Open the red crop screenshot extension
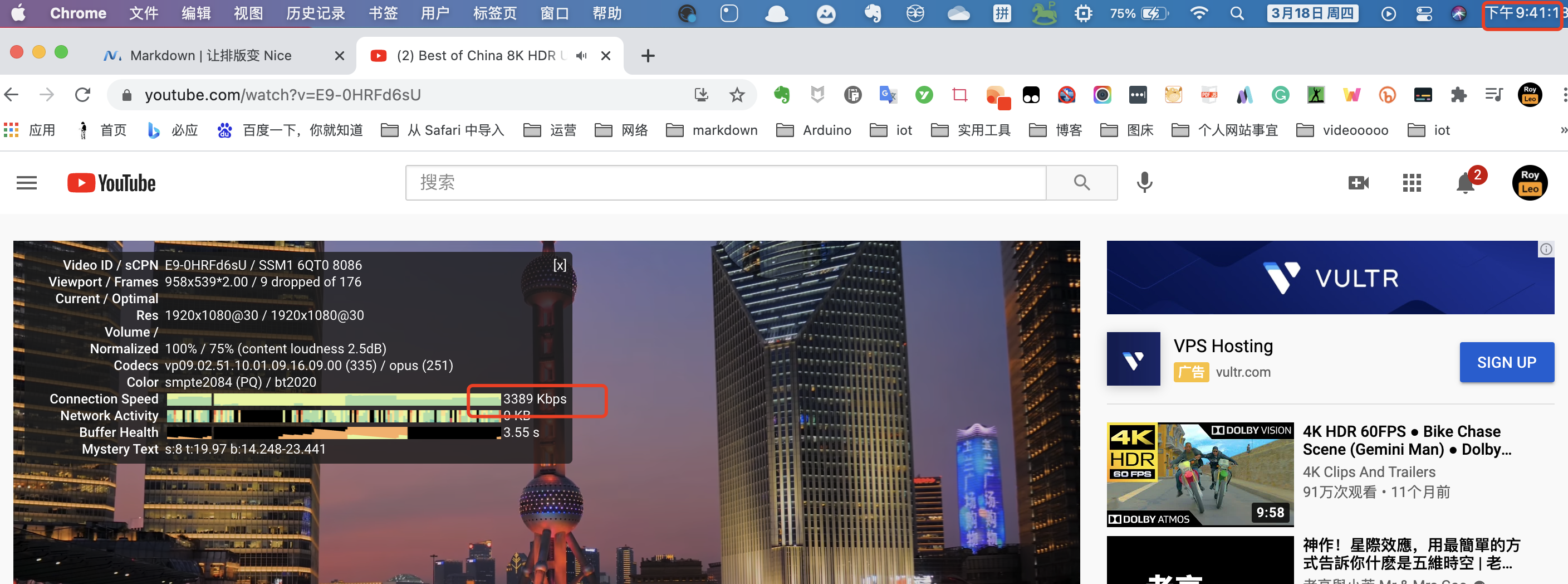This screenshot has height=584, width=1568. (x=960, y=95)
